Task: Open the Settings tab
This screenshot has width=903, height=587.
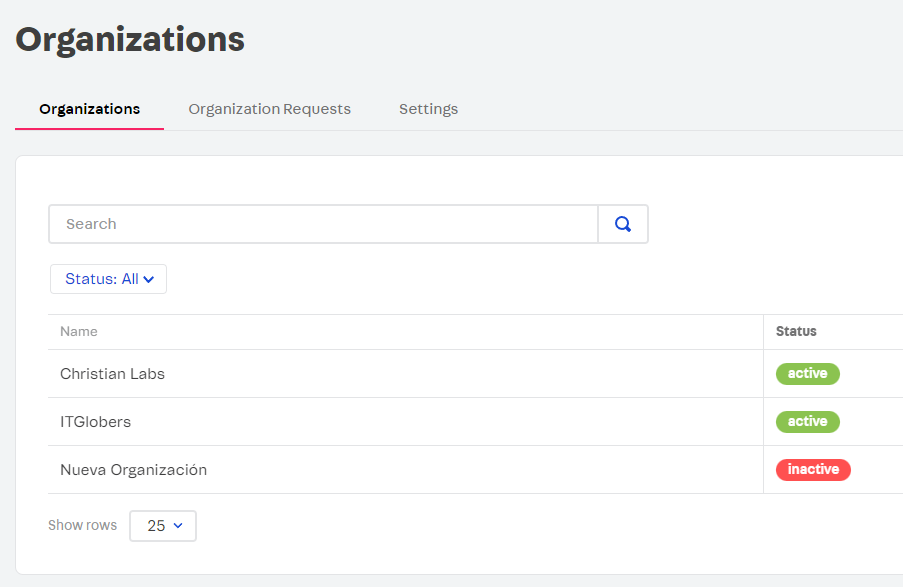Action: [x=428, y=109]
